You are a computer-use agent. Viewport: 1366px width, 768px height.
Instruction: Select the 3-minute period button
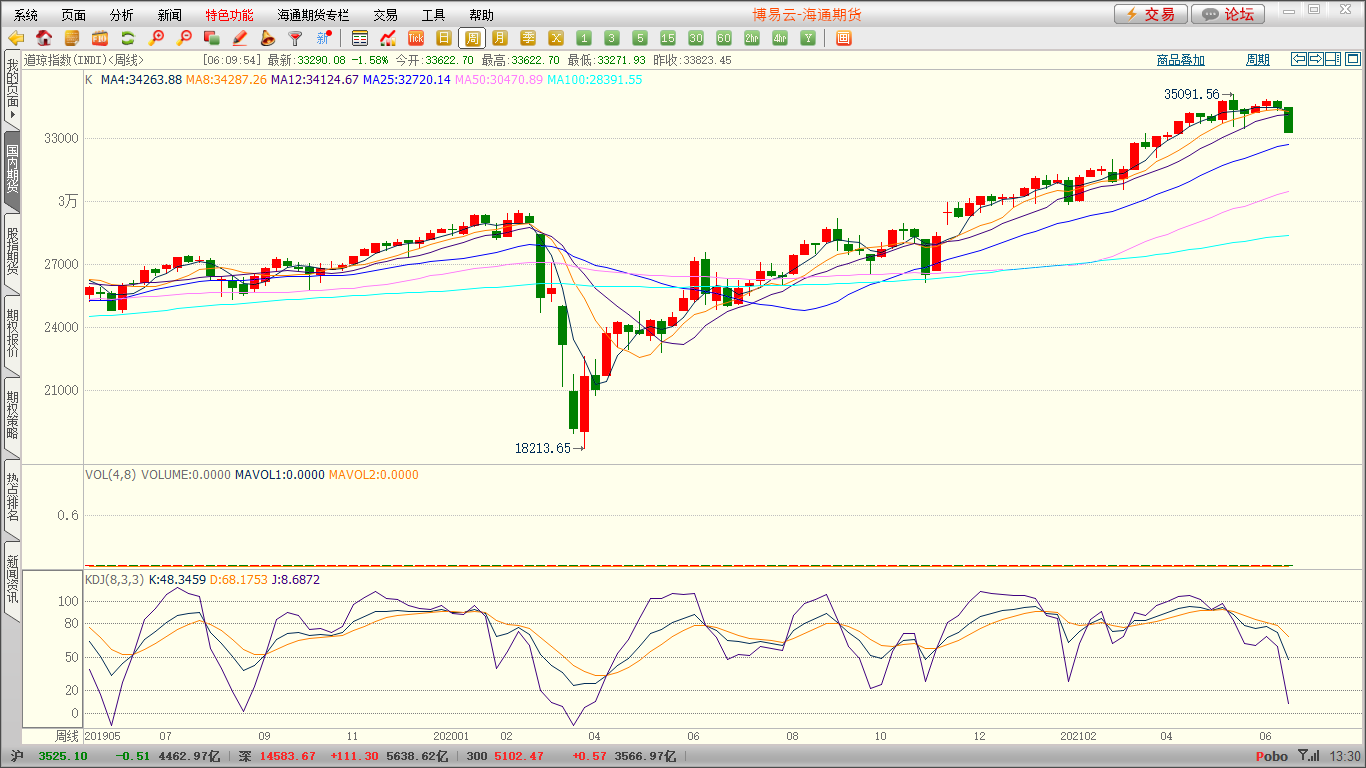click(x=612, y=38)
